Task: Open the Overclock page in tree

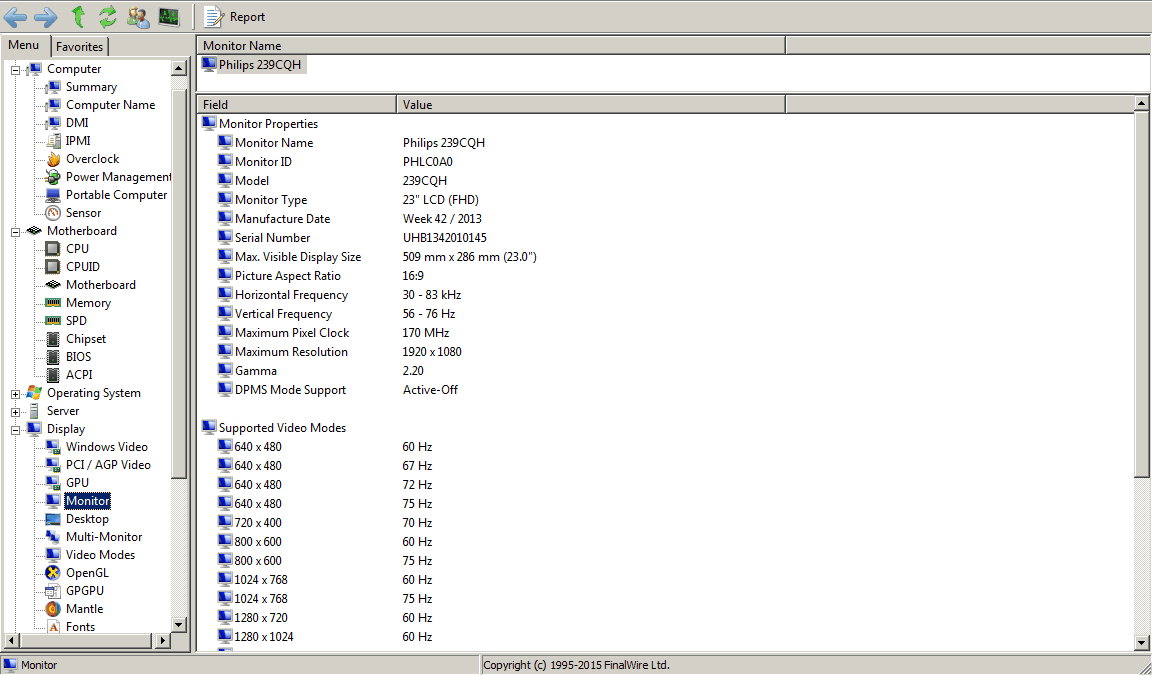Action: 92,159
